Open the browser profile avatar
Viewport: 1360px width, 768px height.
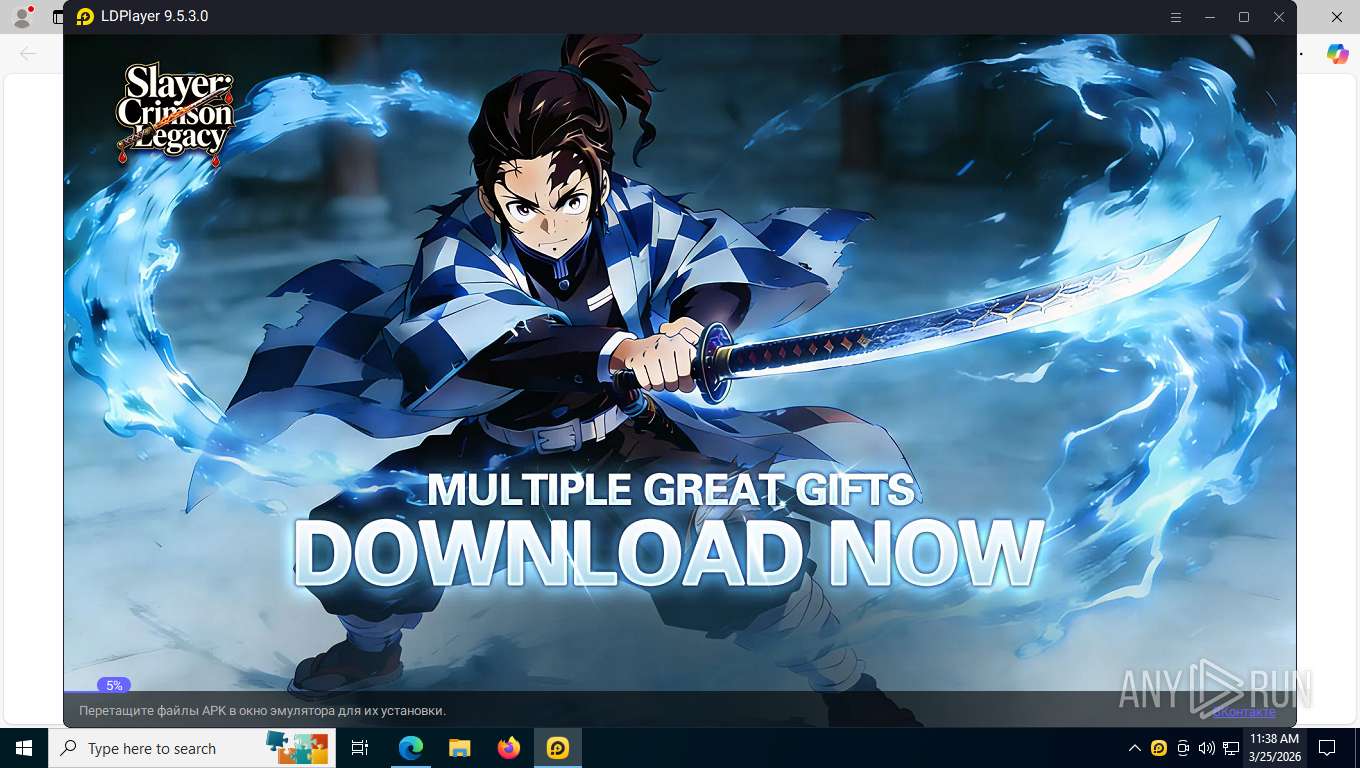tap(21, 17)
